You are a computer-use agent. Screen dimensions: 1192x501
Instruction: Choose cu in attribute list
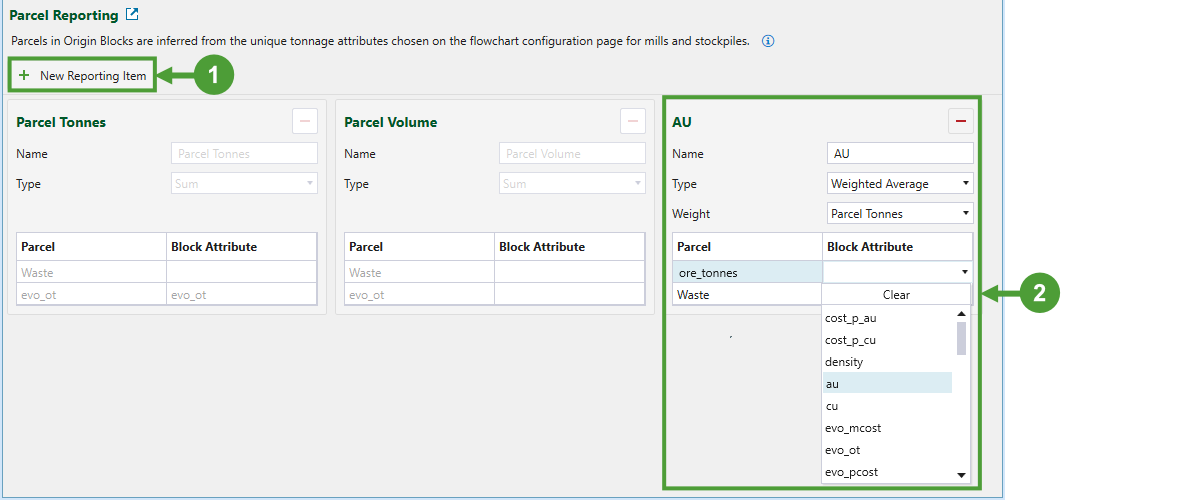click(x=886, y=406)
